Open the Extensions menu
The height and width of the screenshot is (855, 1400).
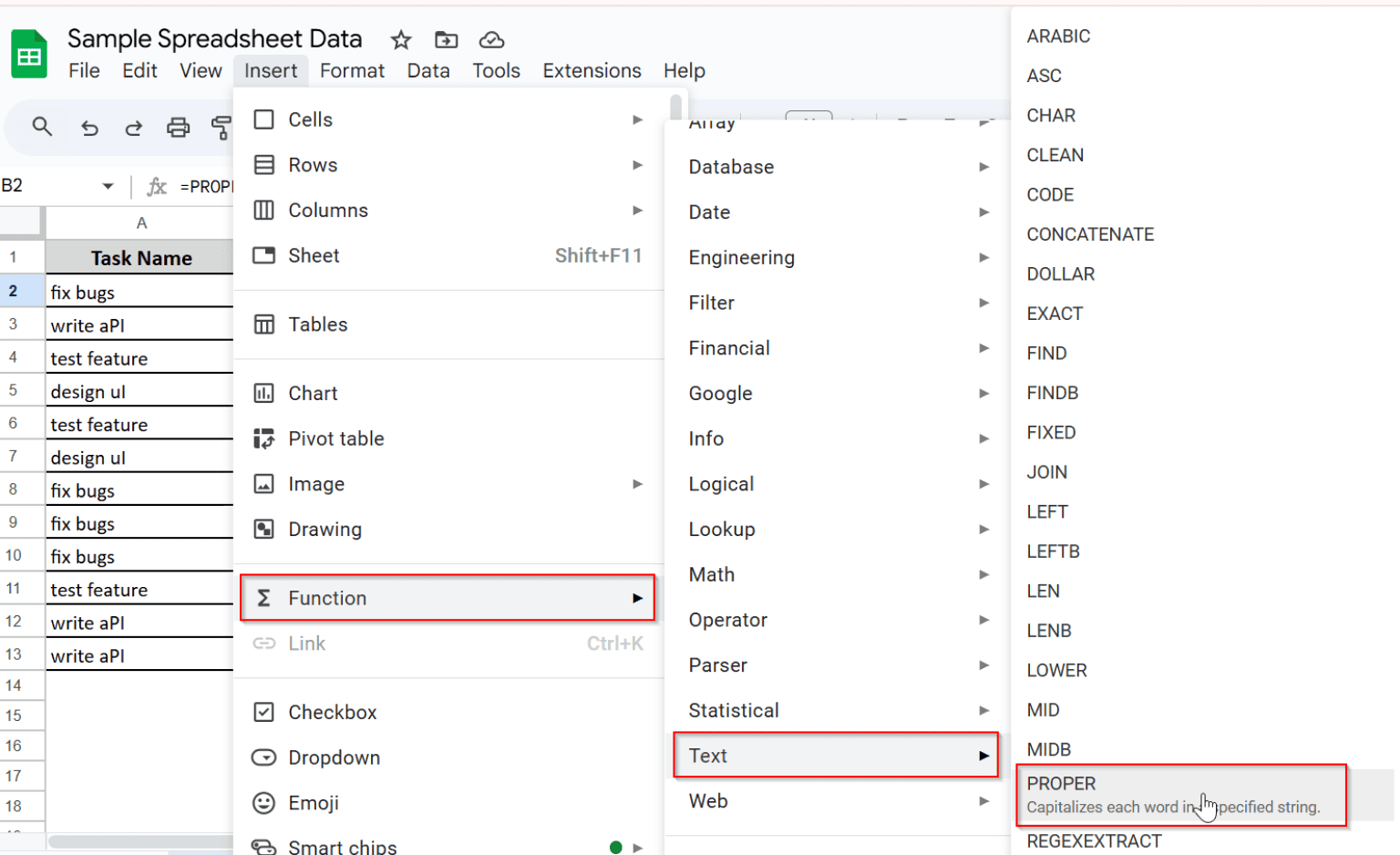[x=592, y=70]
